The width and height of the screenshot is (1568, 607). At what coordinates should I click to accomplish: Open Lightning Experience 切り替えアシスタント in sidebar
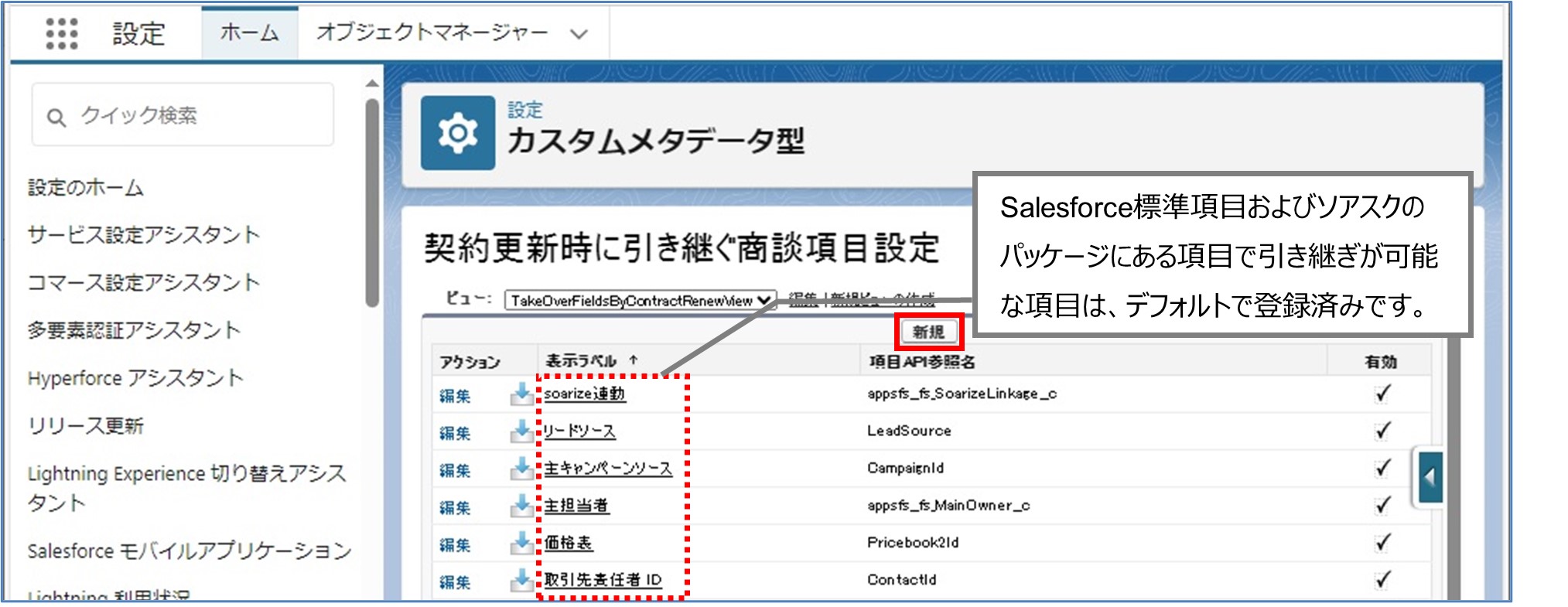pos(187,488)
